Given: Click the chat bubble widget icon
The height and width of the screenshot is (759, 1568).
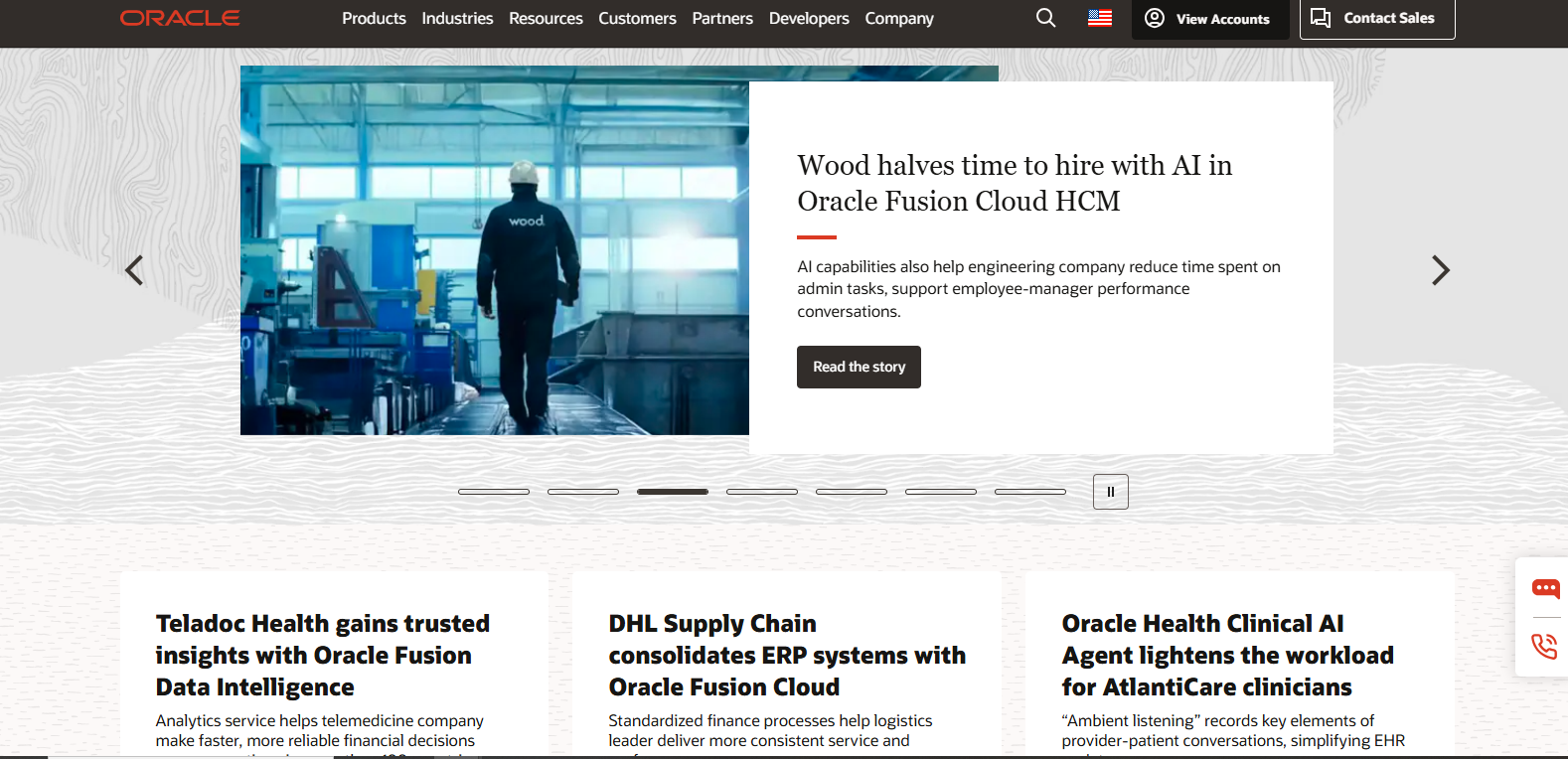Looking at the screenshot, I should tap(1545, 589).
